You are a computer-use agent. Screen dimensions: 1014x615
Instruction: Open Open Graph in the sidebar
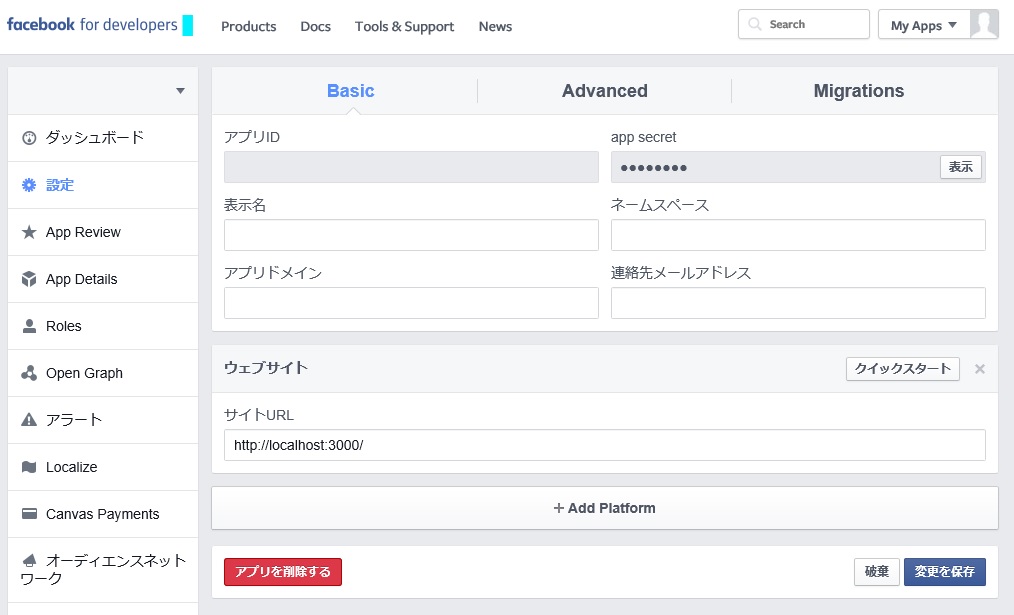[x=103, y=373]
